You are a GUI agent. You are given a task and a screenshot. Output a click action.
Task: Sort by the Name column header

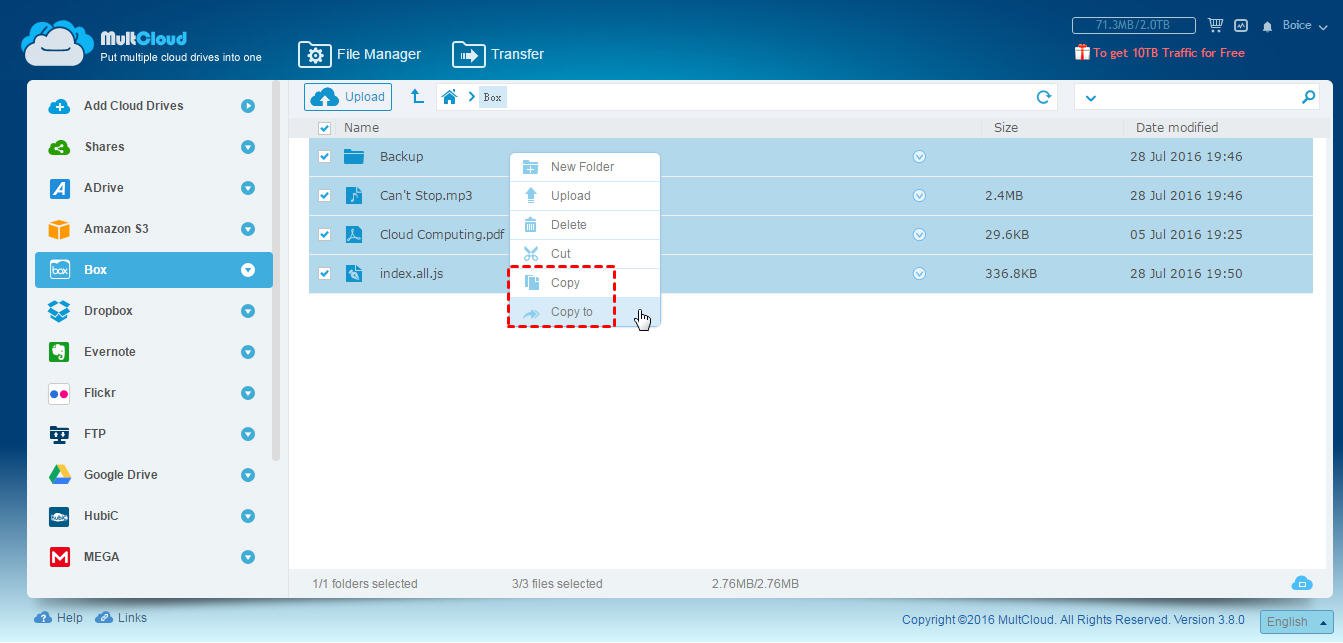pos(361,128)
